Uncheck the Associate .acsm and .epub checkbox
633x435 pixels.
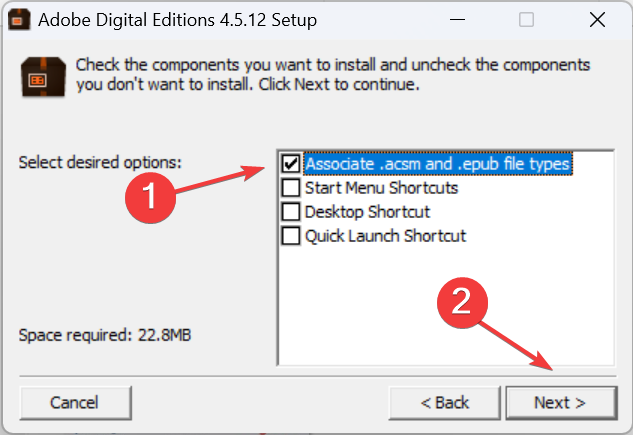[x=291, y=163]
